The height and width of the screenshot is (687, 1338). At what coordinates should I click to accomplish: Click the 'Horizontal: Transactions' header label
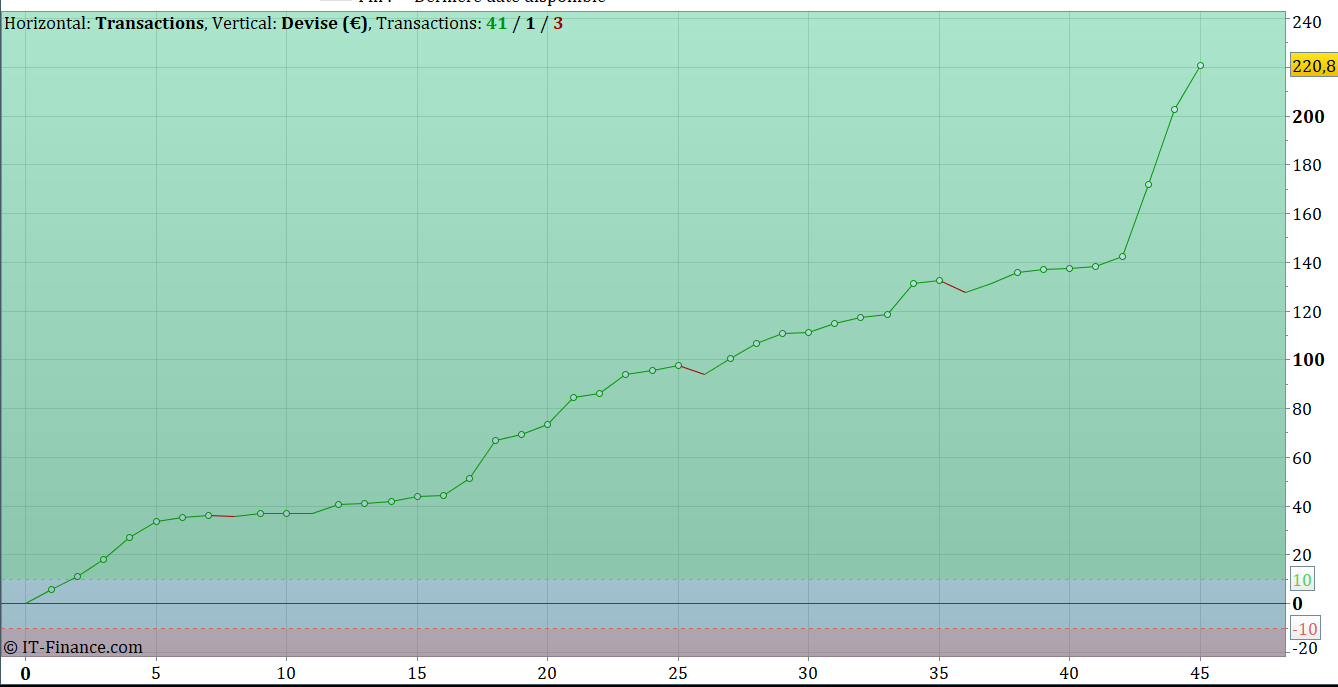coord(104,23)
